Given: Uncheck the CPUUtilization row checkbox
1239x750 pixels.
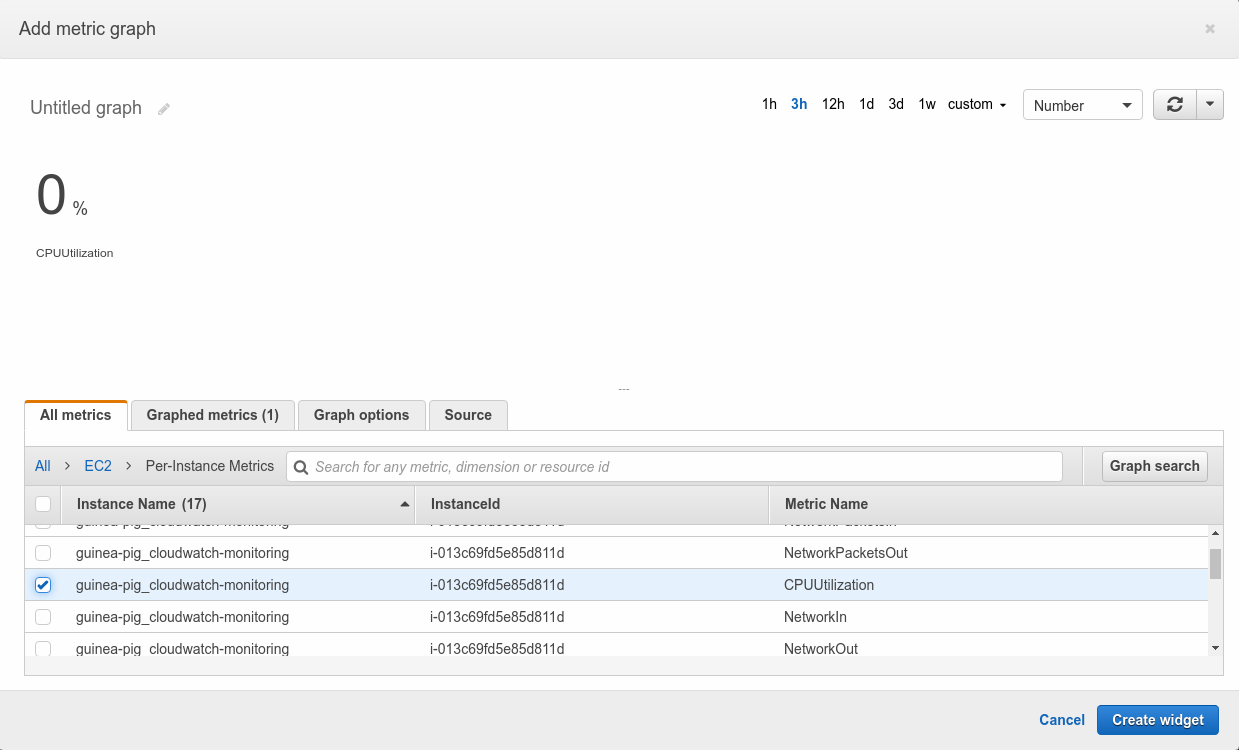Looking at the screenshot, I should [x=43, y=585].
